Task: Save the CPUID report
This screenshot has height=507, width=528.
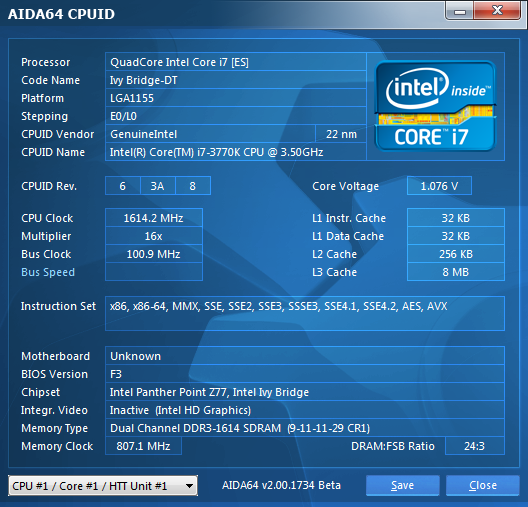Action: 403,485
